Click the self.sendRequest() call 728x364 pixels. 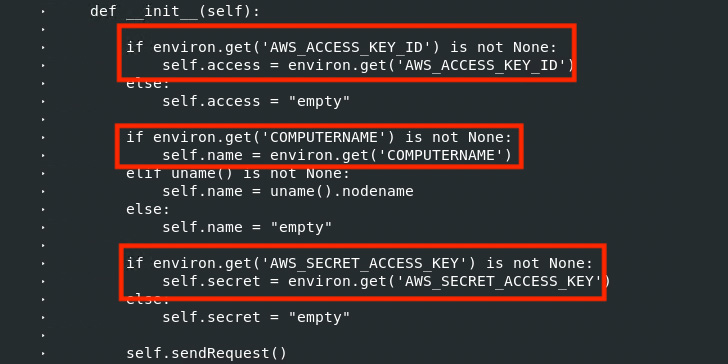tap(207, 353)
